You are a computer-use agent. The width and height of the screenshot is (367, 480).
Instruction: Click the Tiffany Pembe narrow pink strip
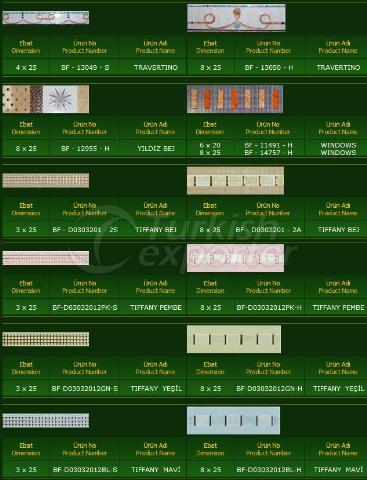(x=46, y=258)
